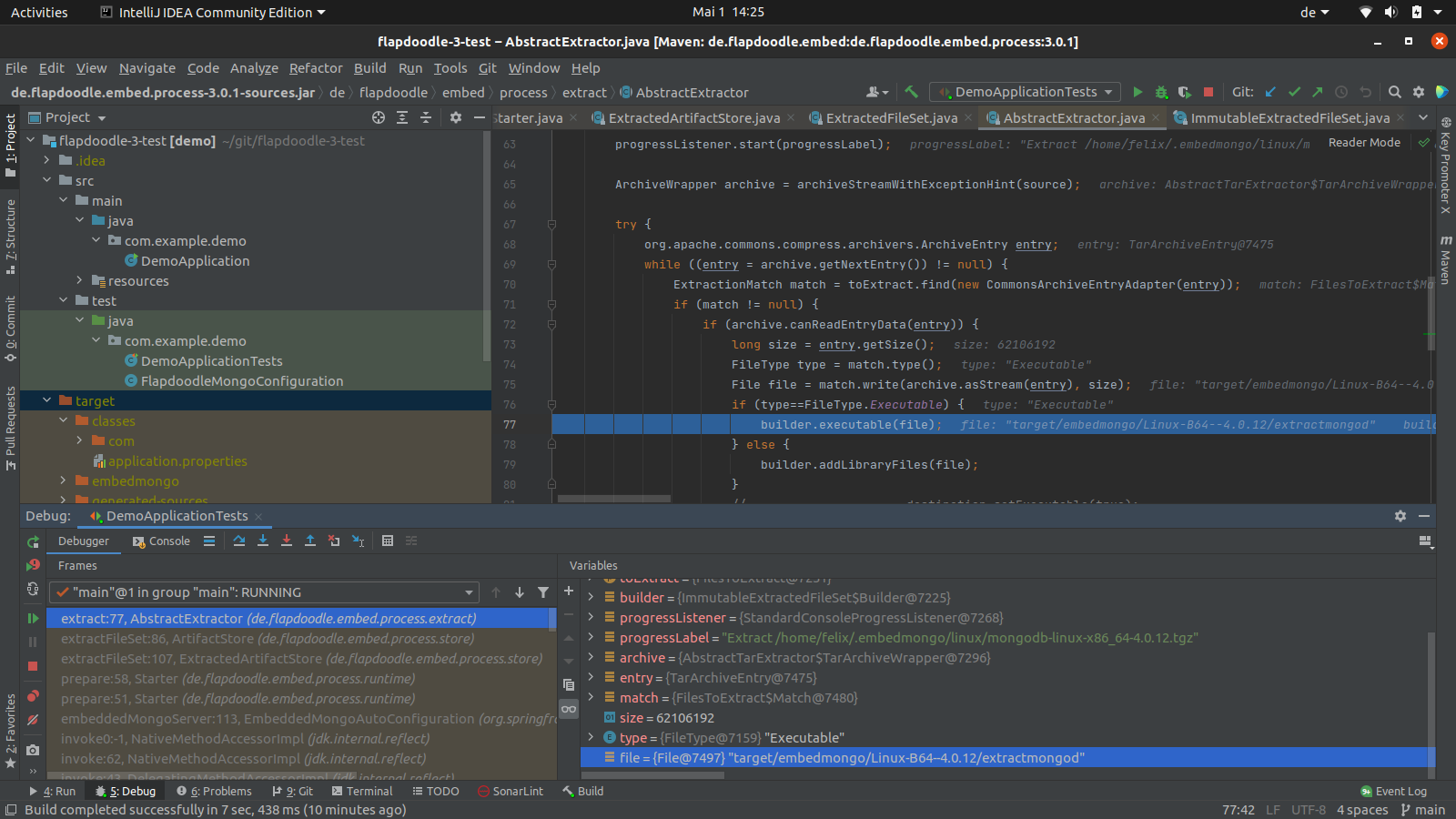Viewport: 1456px width, 819px height.
Task: Select FlapdoodleMongoConfiguration in project tree
Action: pyautogui.click(x=242, y=381)
